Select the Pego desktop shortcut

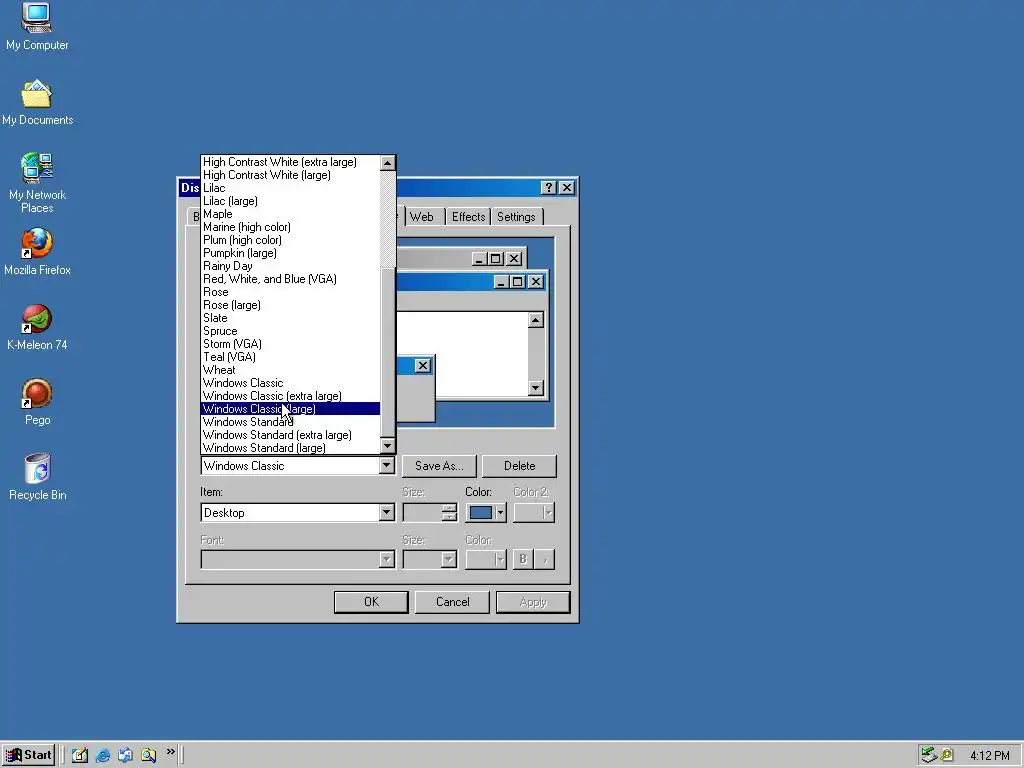pos(37,402)
